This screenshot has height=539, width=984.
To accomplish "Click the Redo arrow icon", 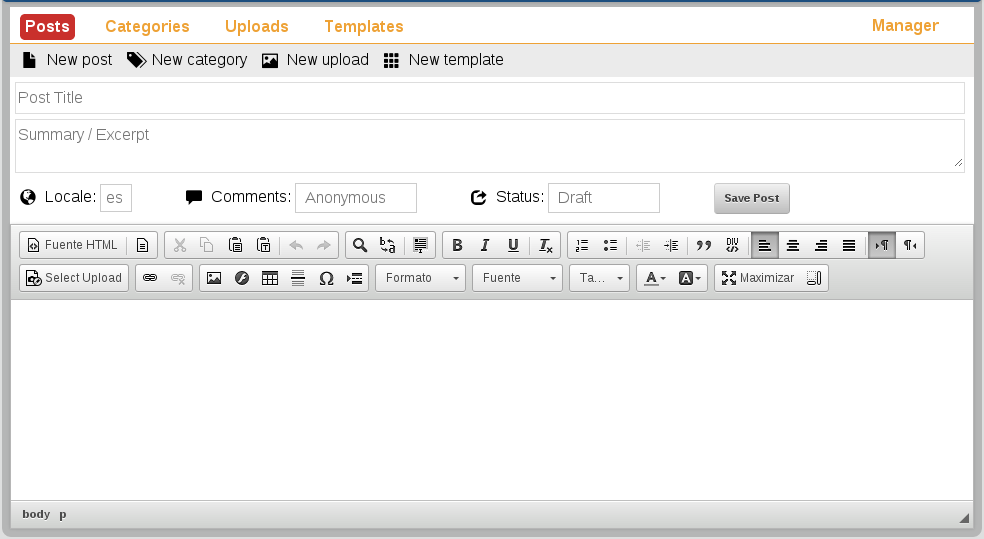I will [324, 245].
